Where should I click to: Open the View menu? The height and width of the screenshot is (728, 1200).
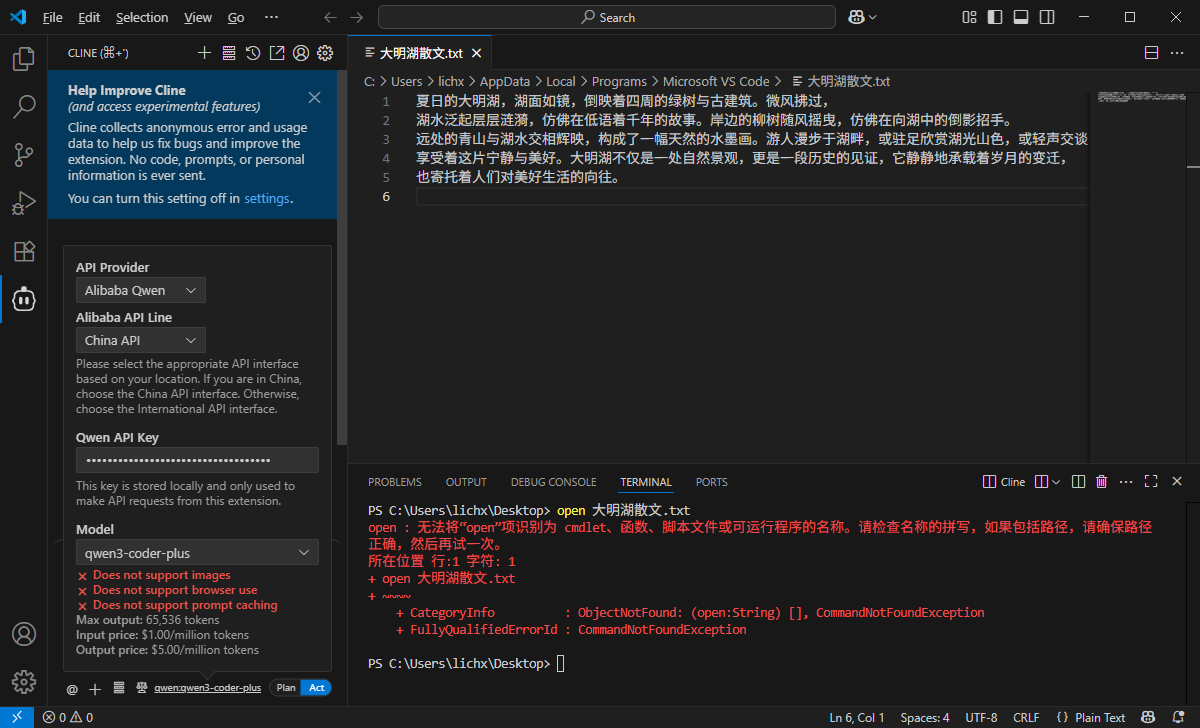tap(198, 17)
